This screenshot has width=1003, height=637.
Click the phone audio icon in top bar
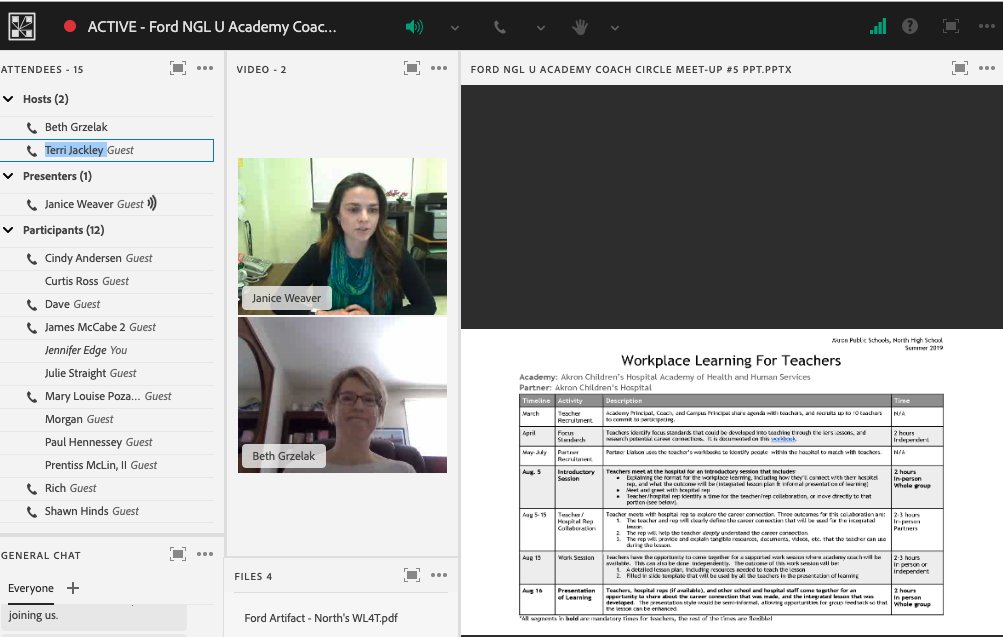tap(500, 27)
